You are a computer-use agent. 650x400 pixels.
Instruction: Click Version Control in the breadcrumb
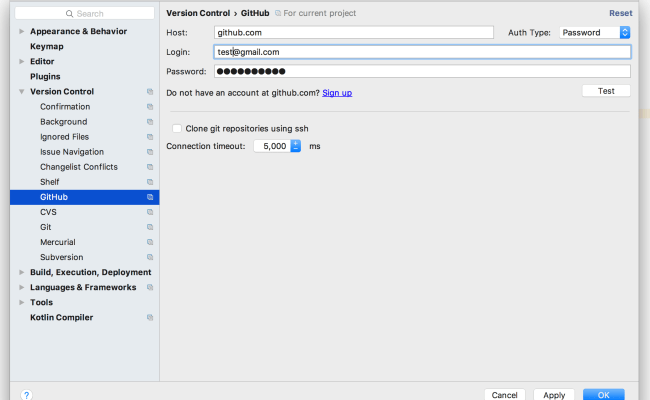pos(198,13)
